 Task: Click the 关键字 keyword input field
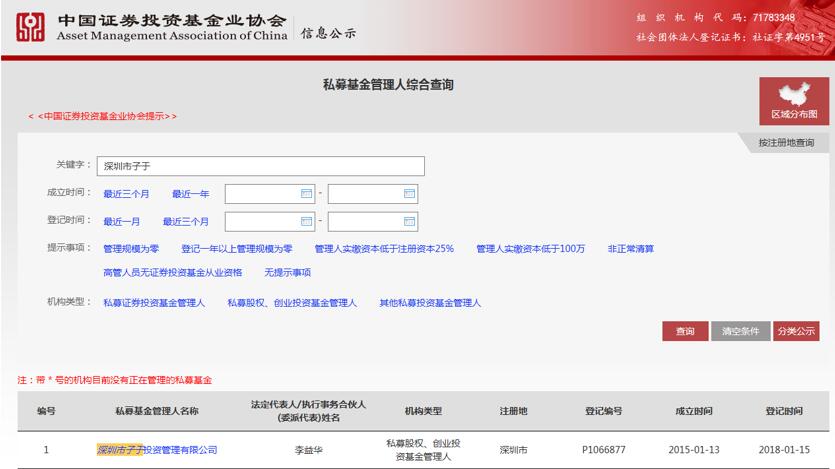click(260, 166)
